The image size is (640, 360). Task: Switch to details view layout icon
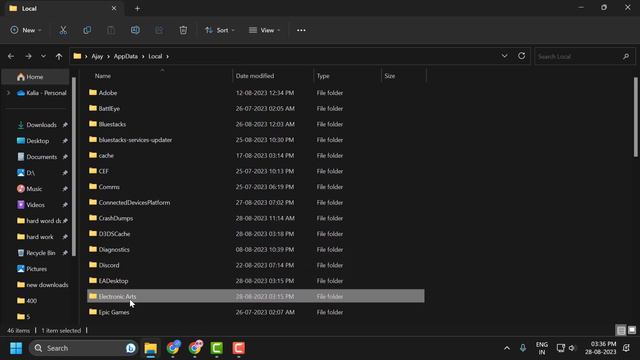click(621, 330)
